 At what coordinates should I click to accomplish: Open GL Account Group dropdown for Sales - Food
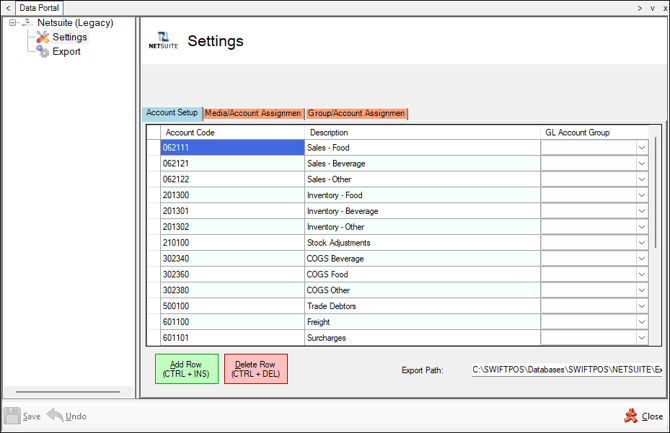click(x=641, y=148)
